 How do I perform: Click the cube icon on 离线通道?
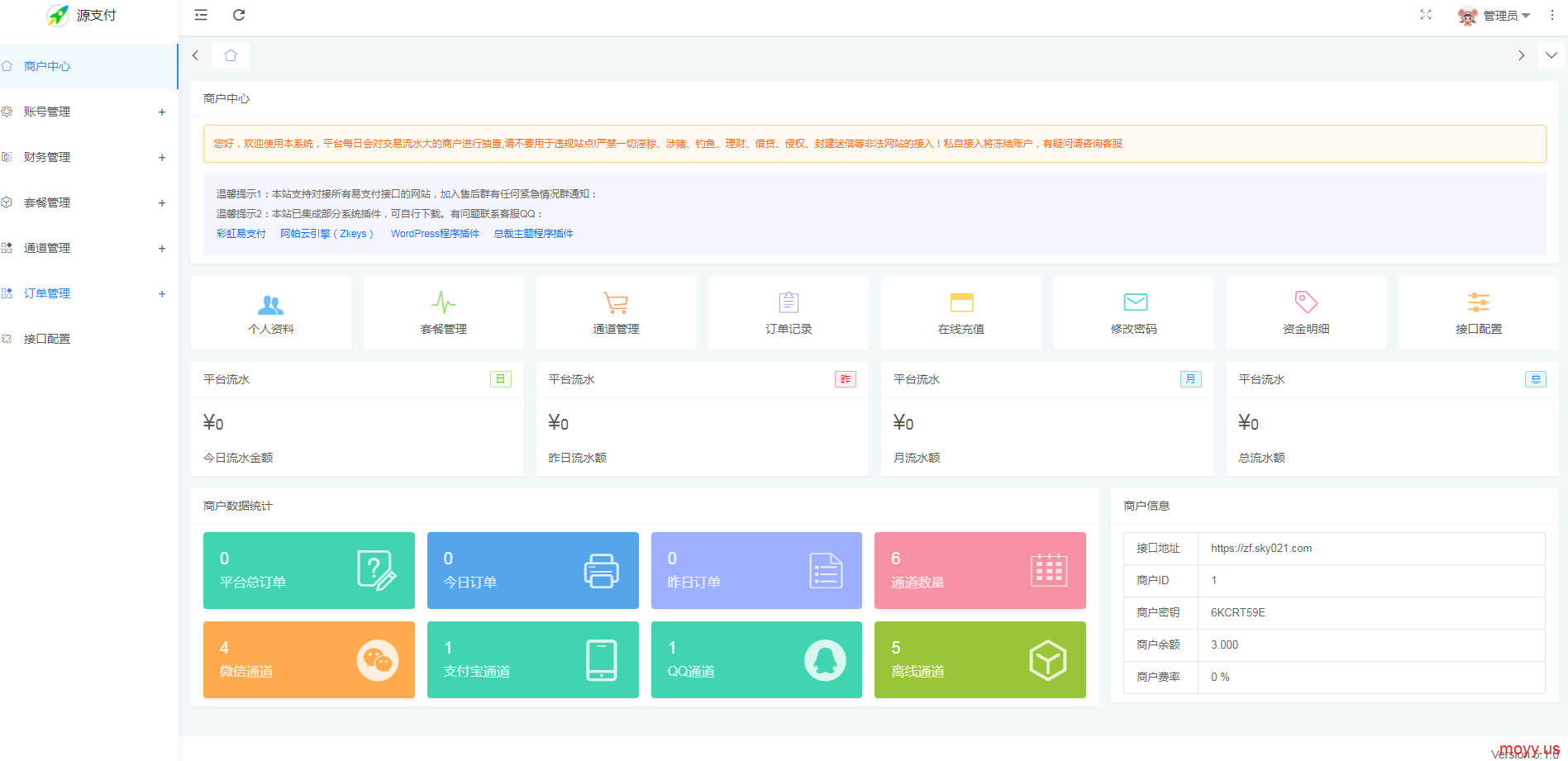tap(1048, 660)
